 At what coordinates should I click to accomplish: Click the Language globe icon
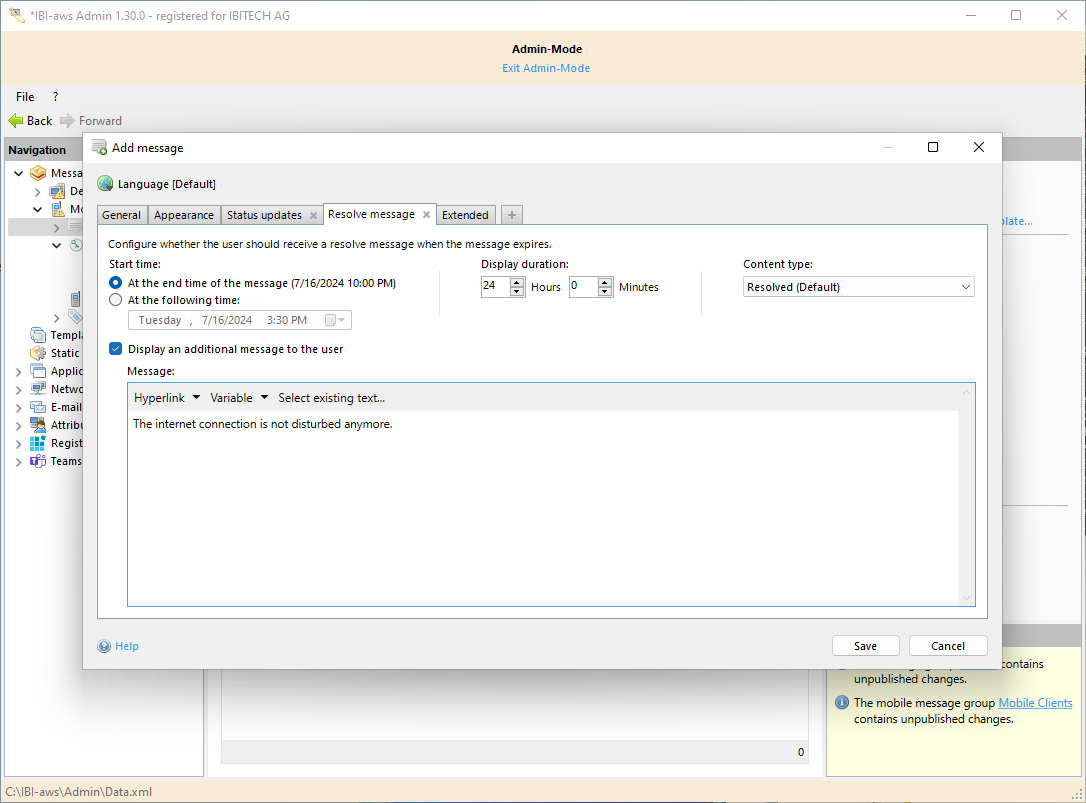point(105,184)
